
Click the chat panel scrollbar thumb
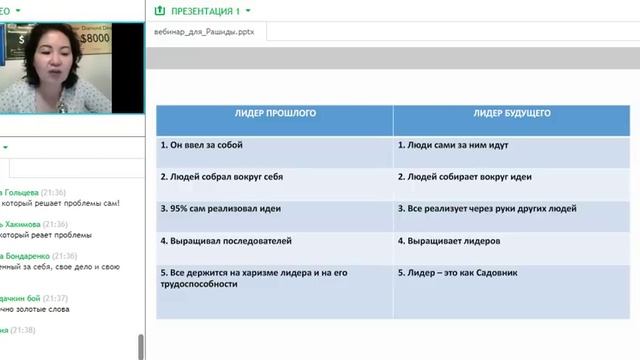(x=141, y=347)
